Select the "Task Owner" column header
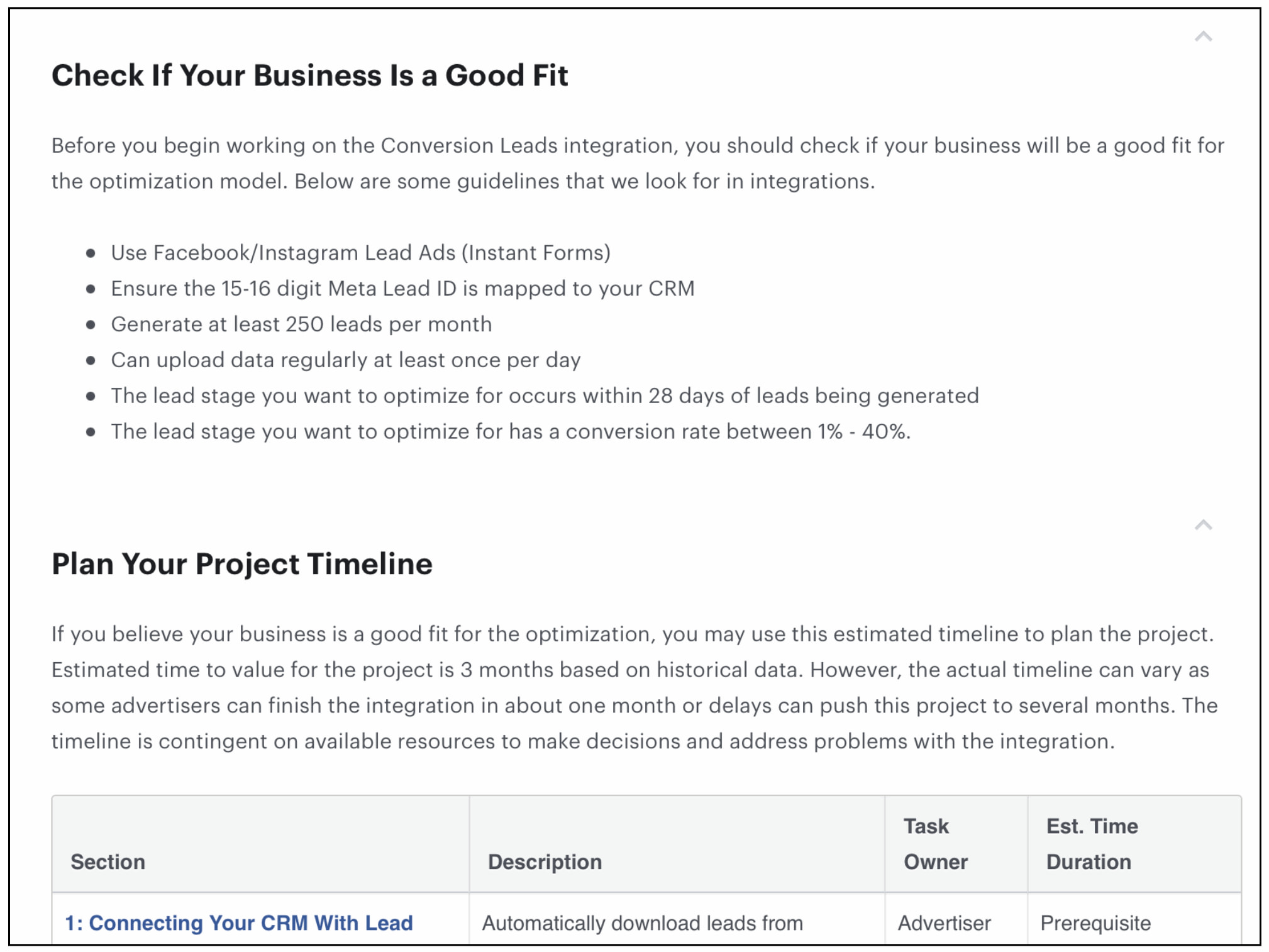Viewport: 1269px width, 952px height. click(x=936, y=843)
